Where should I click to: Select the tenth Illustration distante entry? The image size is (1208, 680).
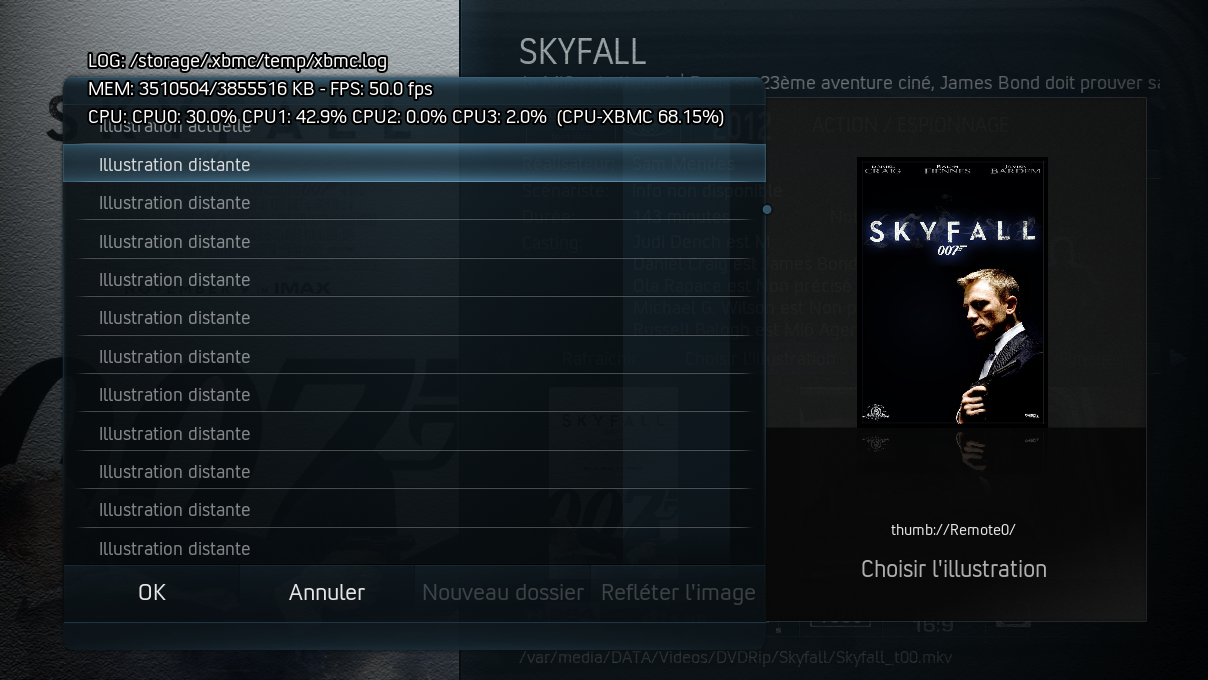(x=406, y=510)
